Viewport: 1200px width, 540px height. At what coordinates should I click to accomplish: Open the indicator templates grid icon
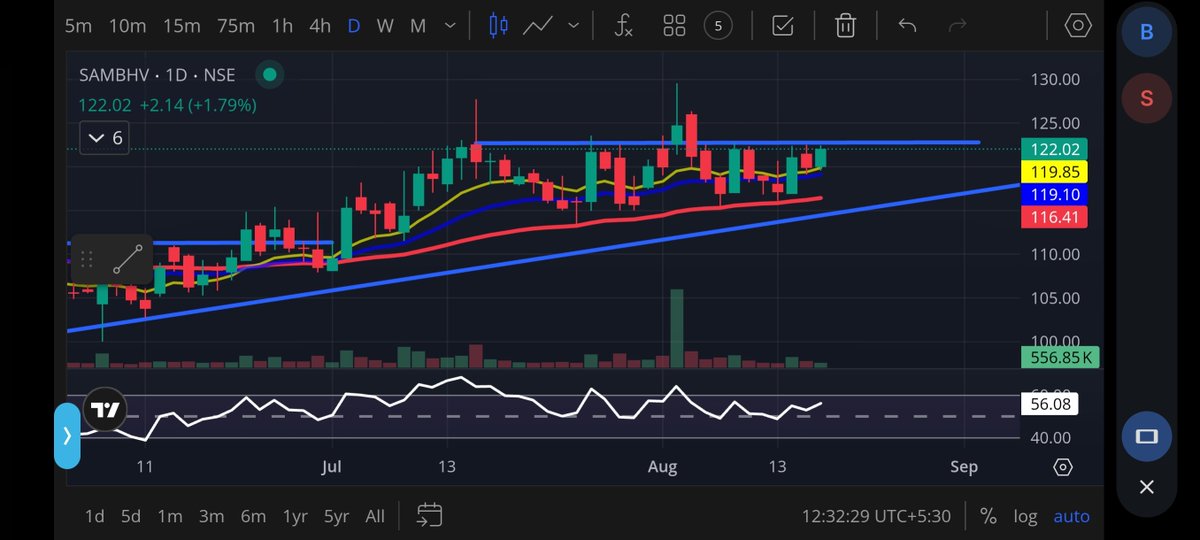674,26
